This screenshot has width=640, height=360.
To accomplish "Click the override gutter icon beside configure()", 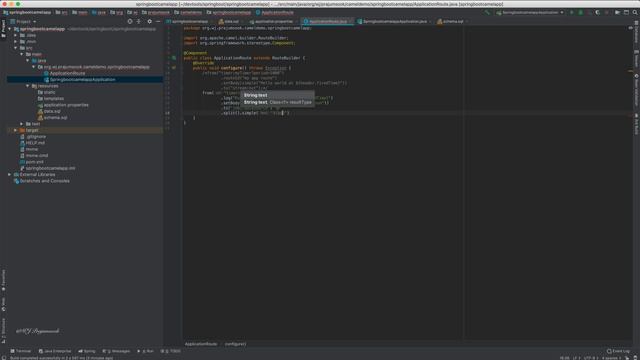I will [x=174, y=68].
